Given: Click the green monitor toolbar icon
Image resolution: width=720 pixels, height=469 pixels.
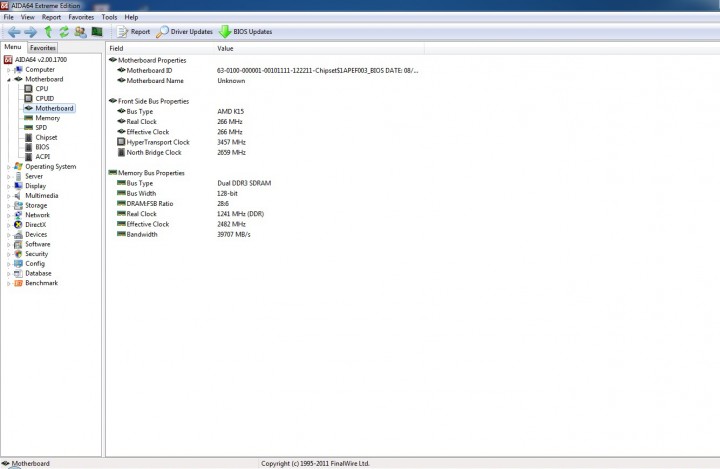Looking at the screenshot, I should 97,31.
